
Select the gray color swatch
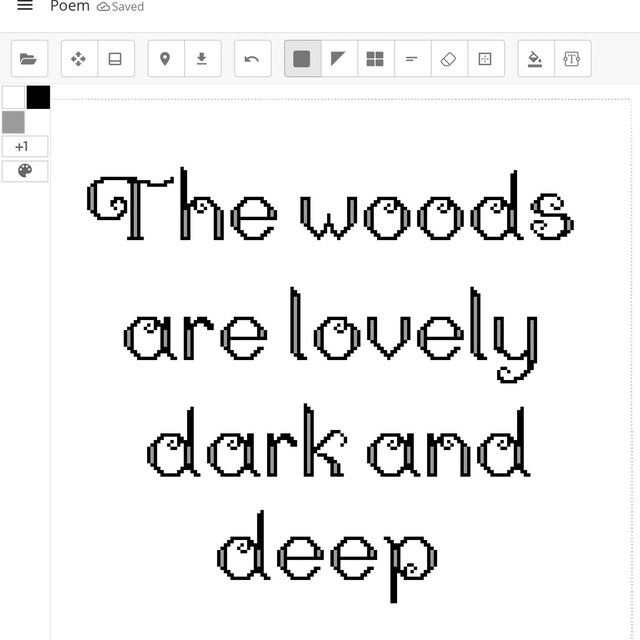pyautogui.click(x=13, y=122)
